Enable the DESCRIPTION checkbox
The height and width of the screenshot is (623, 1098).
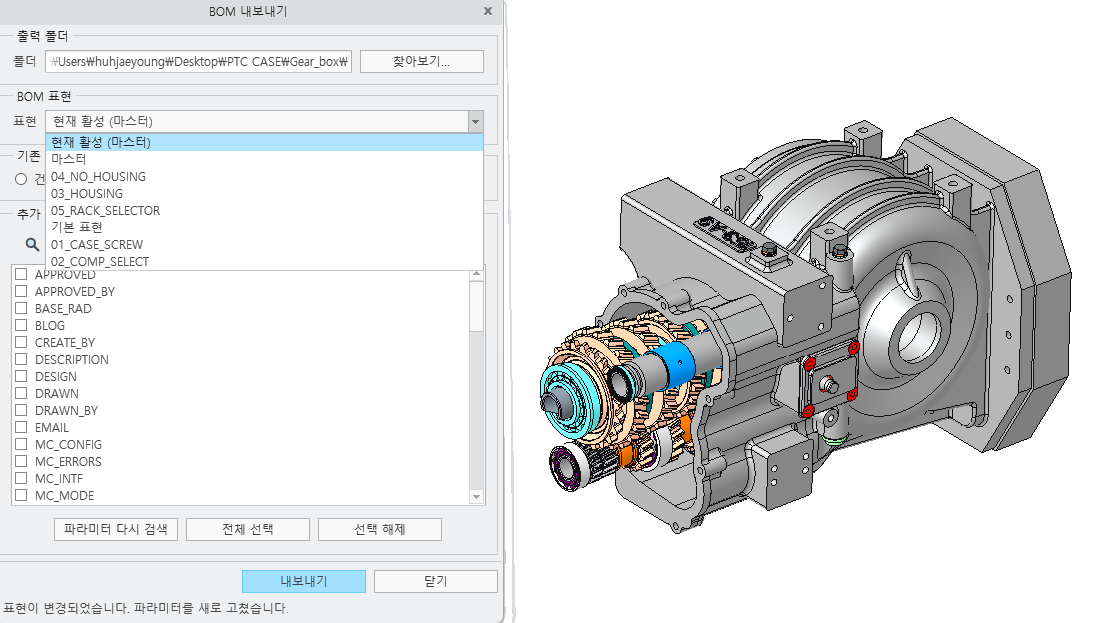pyautogui.click(x=21, y=359)
